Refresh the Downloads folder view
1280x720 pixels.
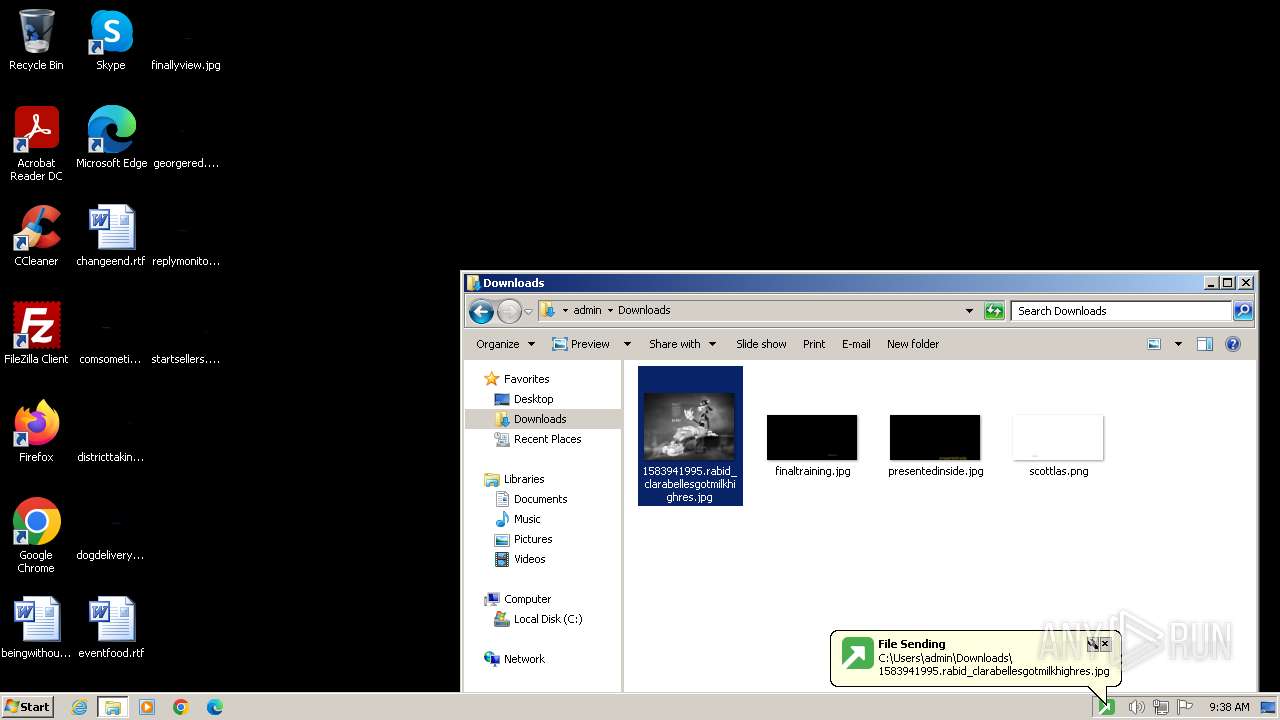point(994,311)
